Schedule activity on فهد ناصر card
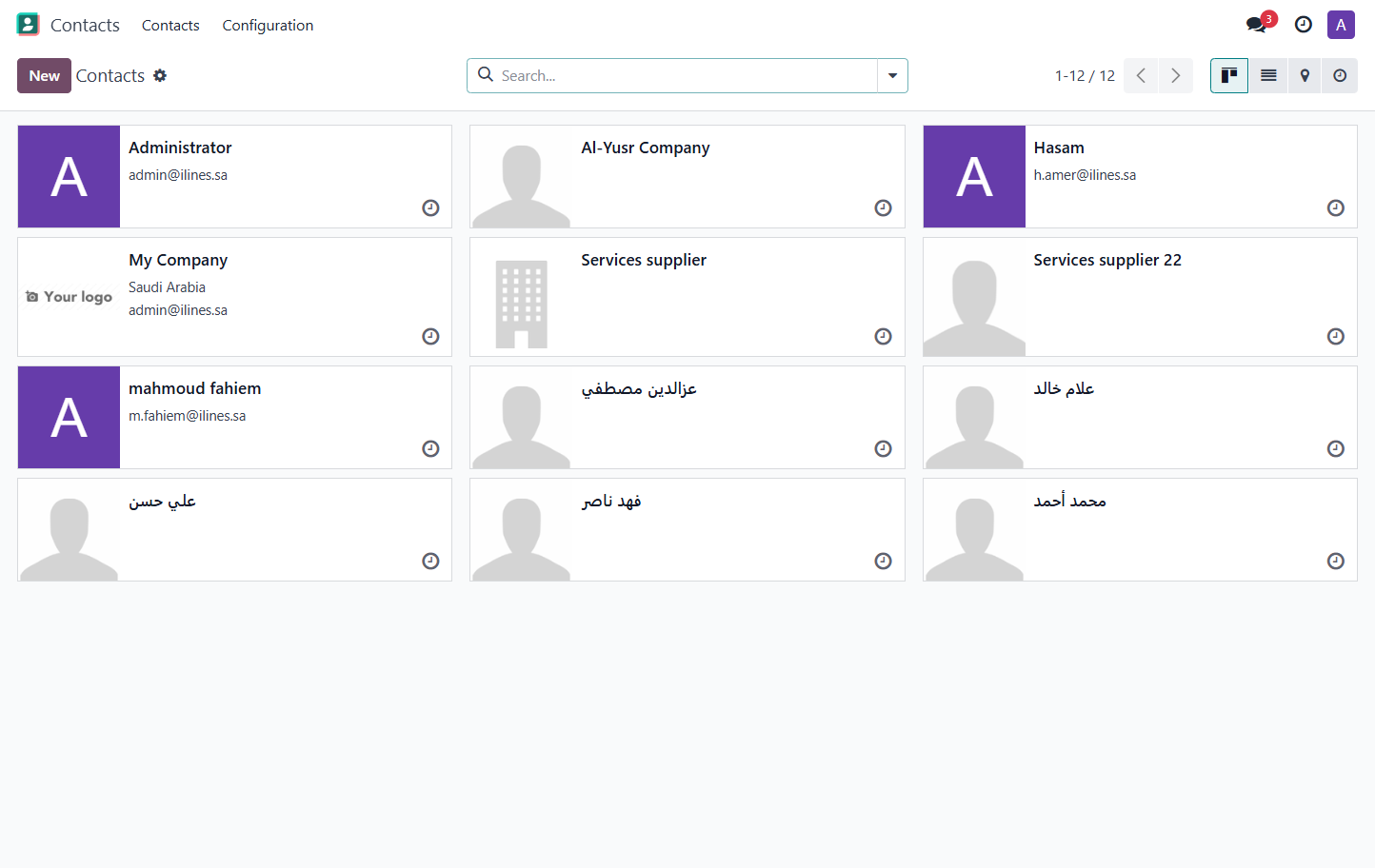The width and height of the screenshot is (1375, 868). 883,561
